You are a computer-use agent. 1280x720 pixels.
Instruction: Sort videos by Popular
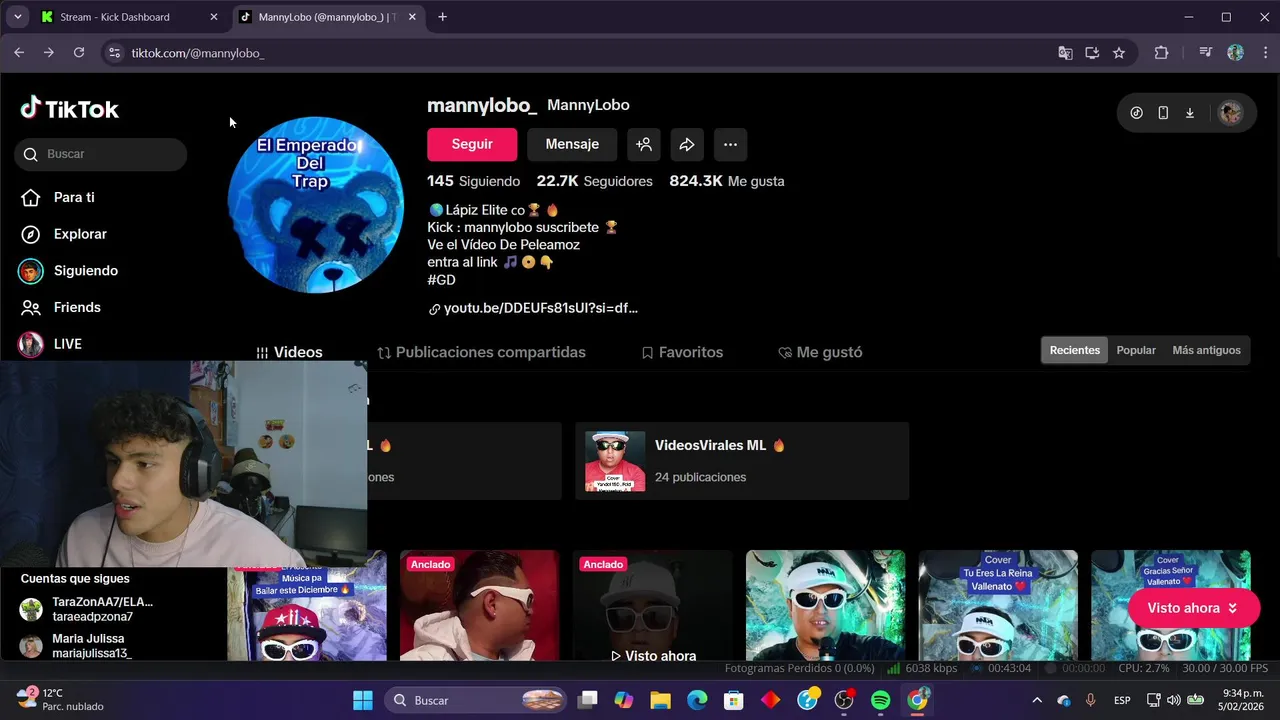pos(1136,350)
